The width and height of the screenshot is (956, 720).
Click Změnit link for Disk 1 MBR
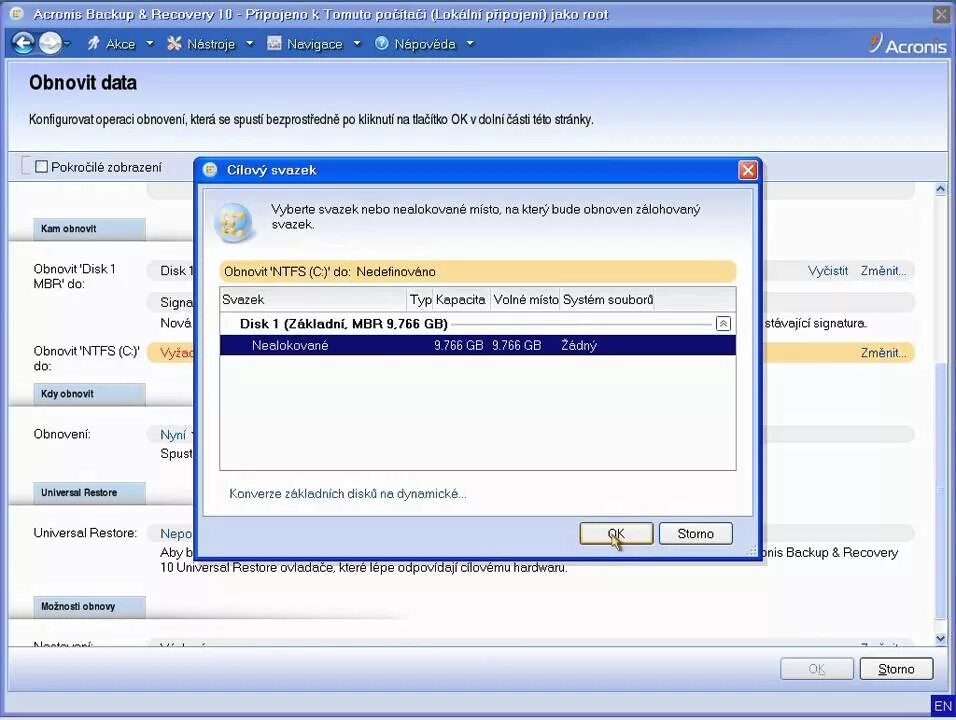[883, 271]
